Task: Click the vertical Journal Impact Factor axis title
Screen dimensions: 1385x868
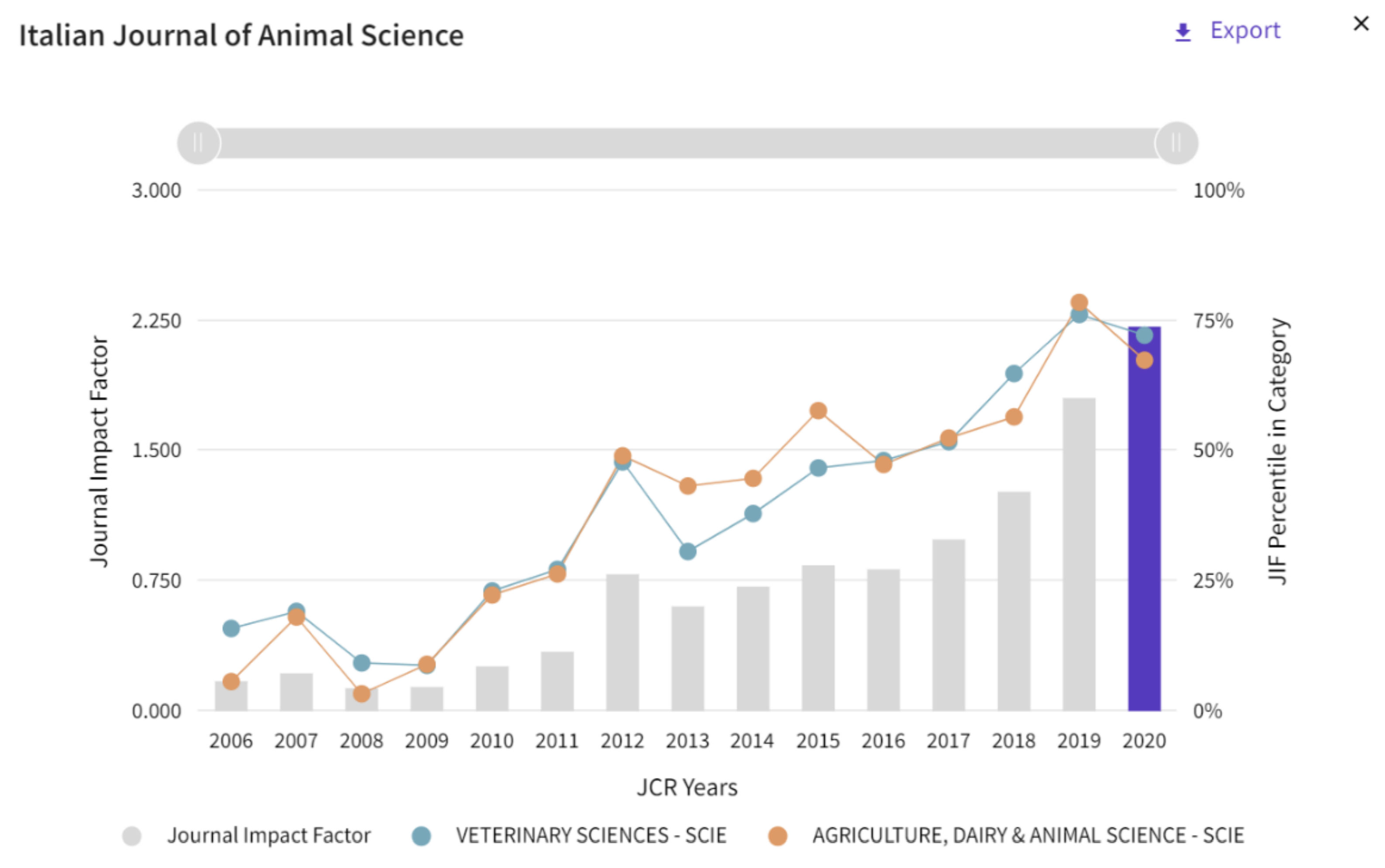Action: pyautogui.click(x=99, y=452)
